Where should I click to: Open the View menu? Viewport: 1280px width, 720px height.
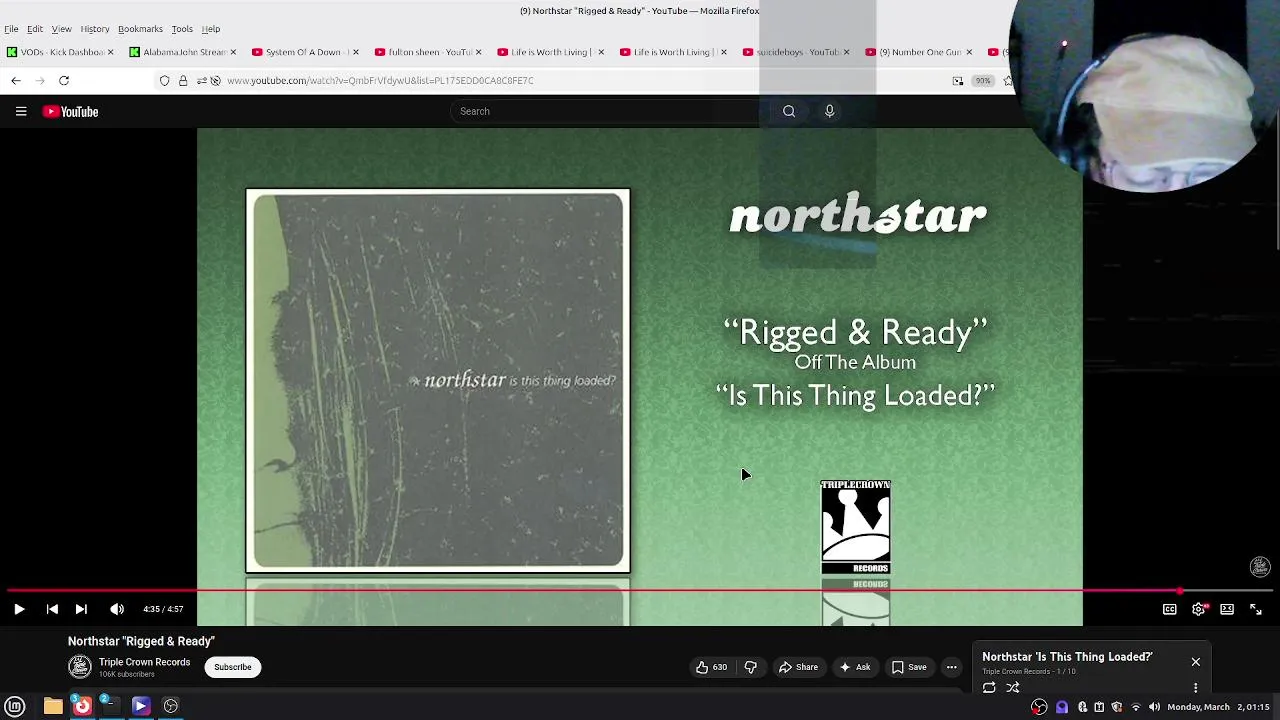61,29
